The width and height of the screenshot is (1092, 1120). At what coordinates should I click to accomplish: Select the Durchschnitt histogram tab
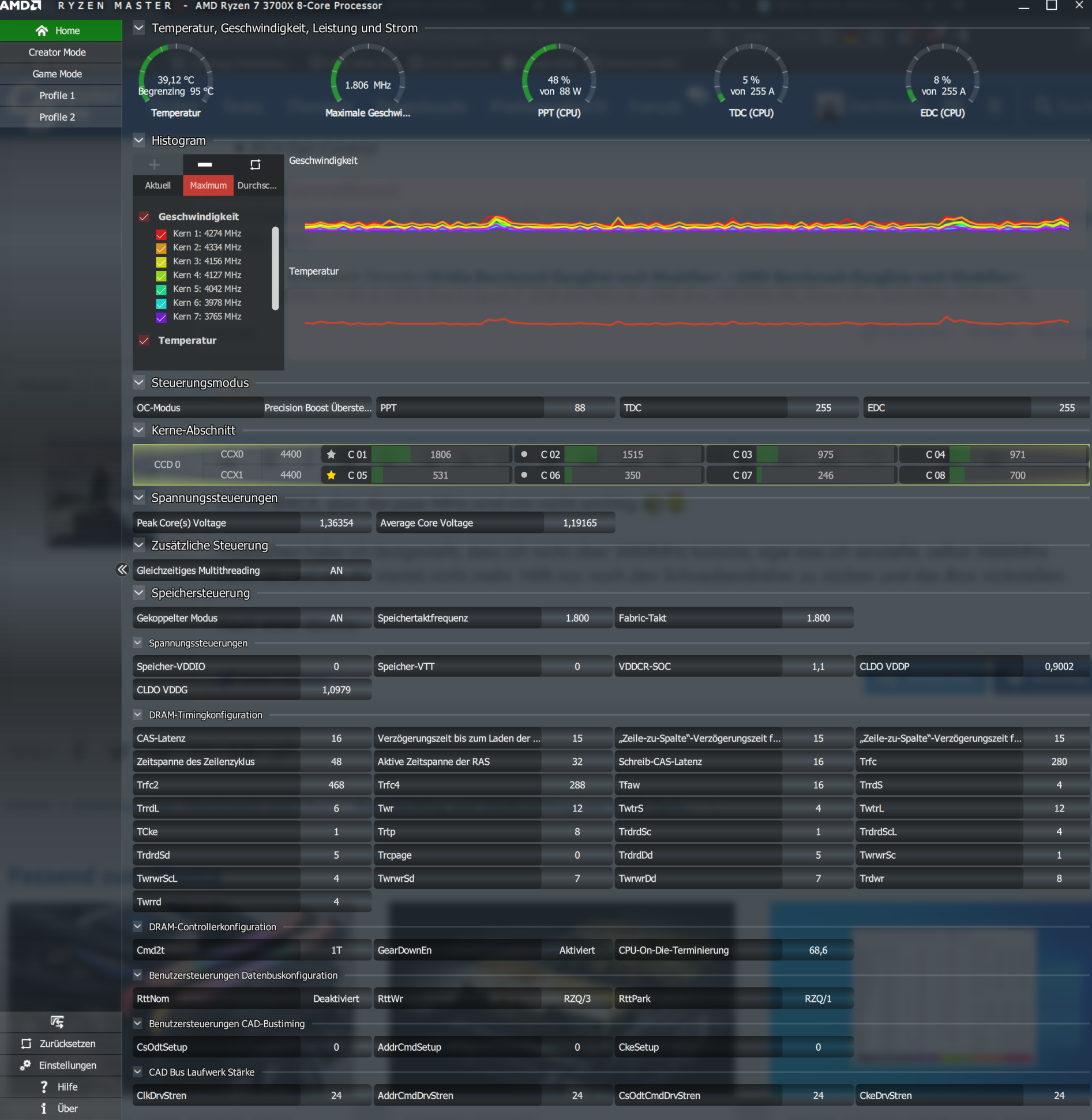(258, 186)
